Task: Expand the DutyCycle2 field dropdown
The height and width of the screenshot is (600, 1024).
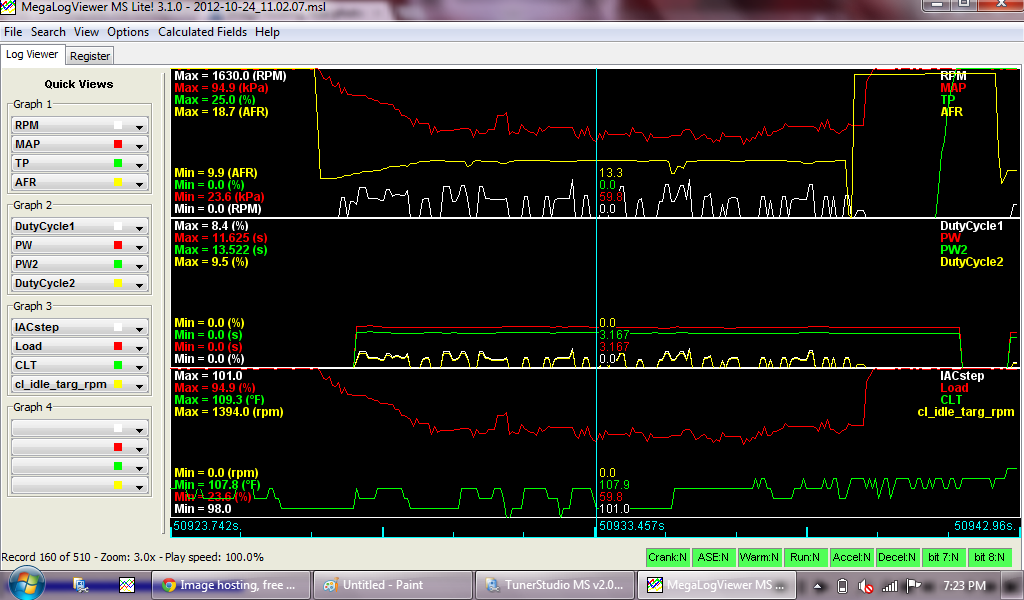Action: coord(139,283)
